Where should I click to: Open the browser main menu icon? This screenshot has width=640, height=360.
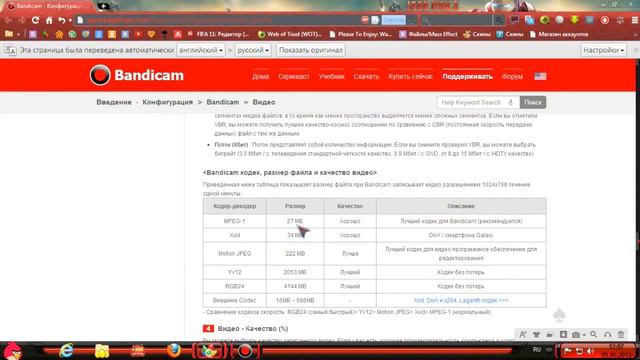(635, 20)
